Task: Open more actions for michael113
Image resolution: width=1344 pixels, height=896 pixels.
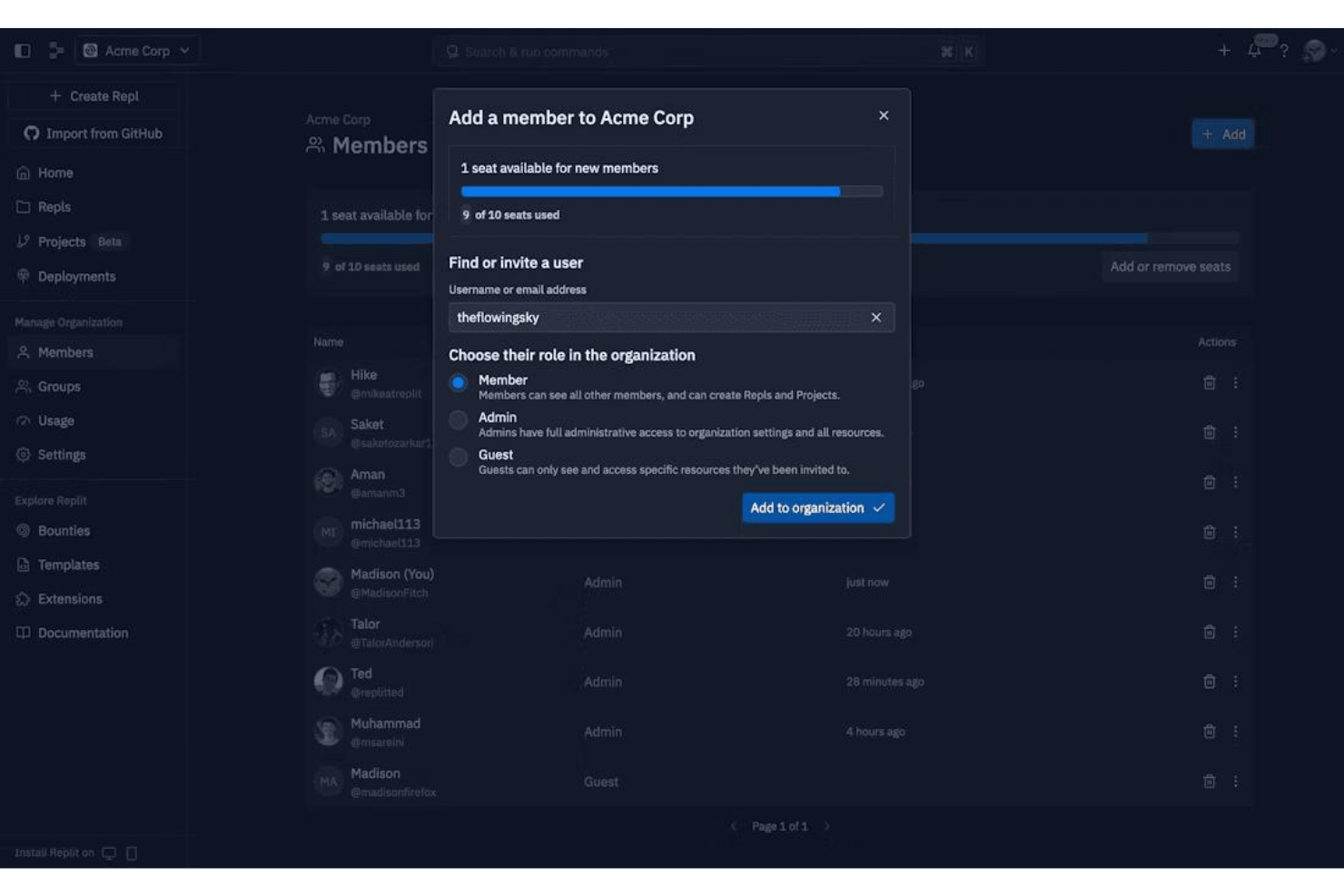Action: (1236, 532)
